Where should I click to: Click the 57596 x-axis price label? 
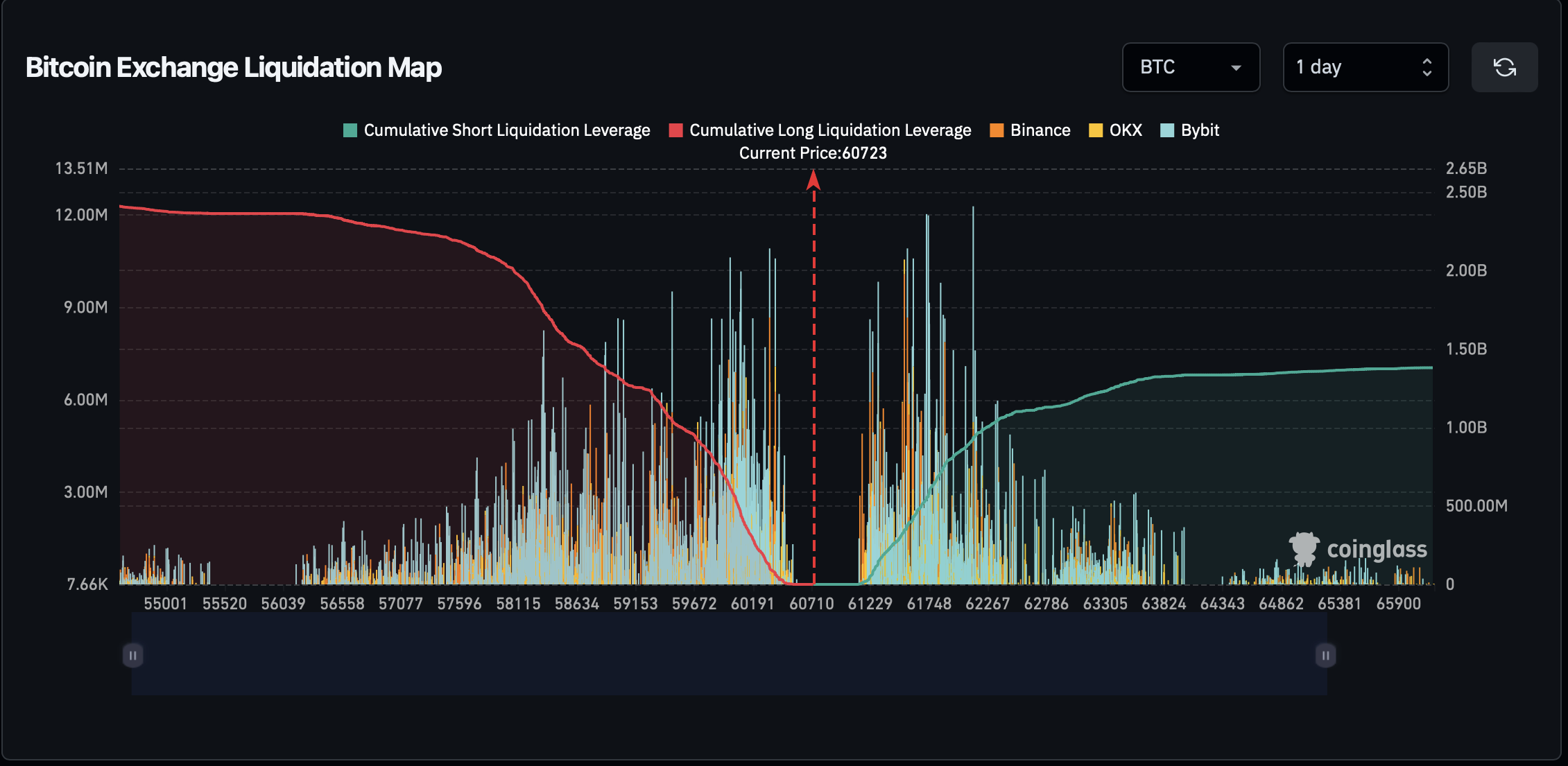coord(459,604)
